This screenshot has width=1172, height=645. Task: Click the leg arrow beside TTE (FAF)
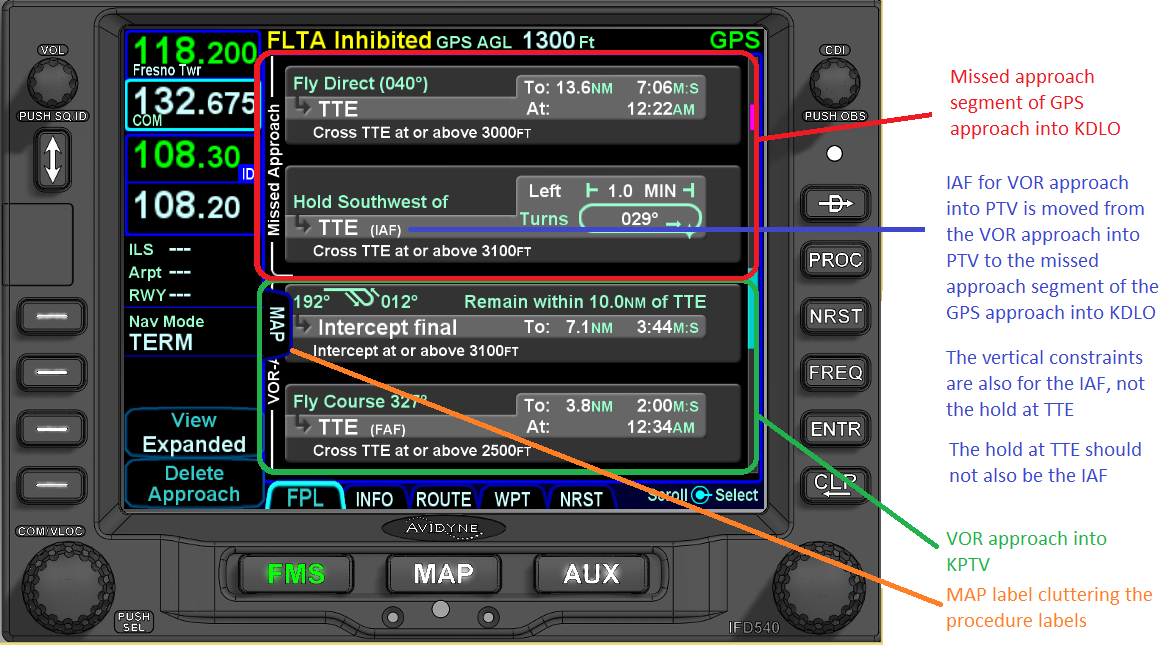pos(303,427)
